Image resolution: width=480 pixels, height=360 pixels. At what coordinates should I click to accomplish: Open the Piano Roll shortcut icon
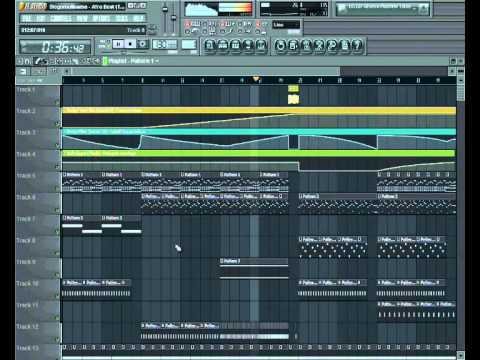[236, 45]
